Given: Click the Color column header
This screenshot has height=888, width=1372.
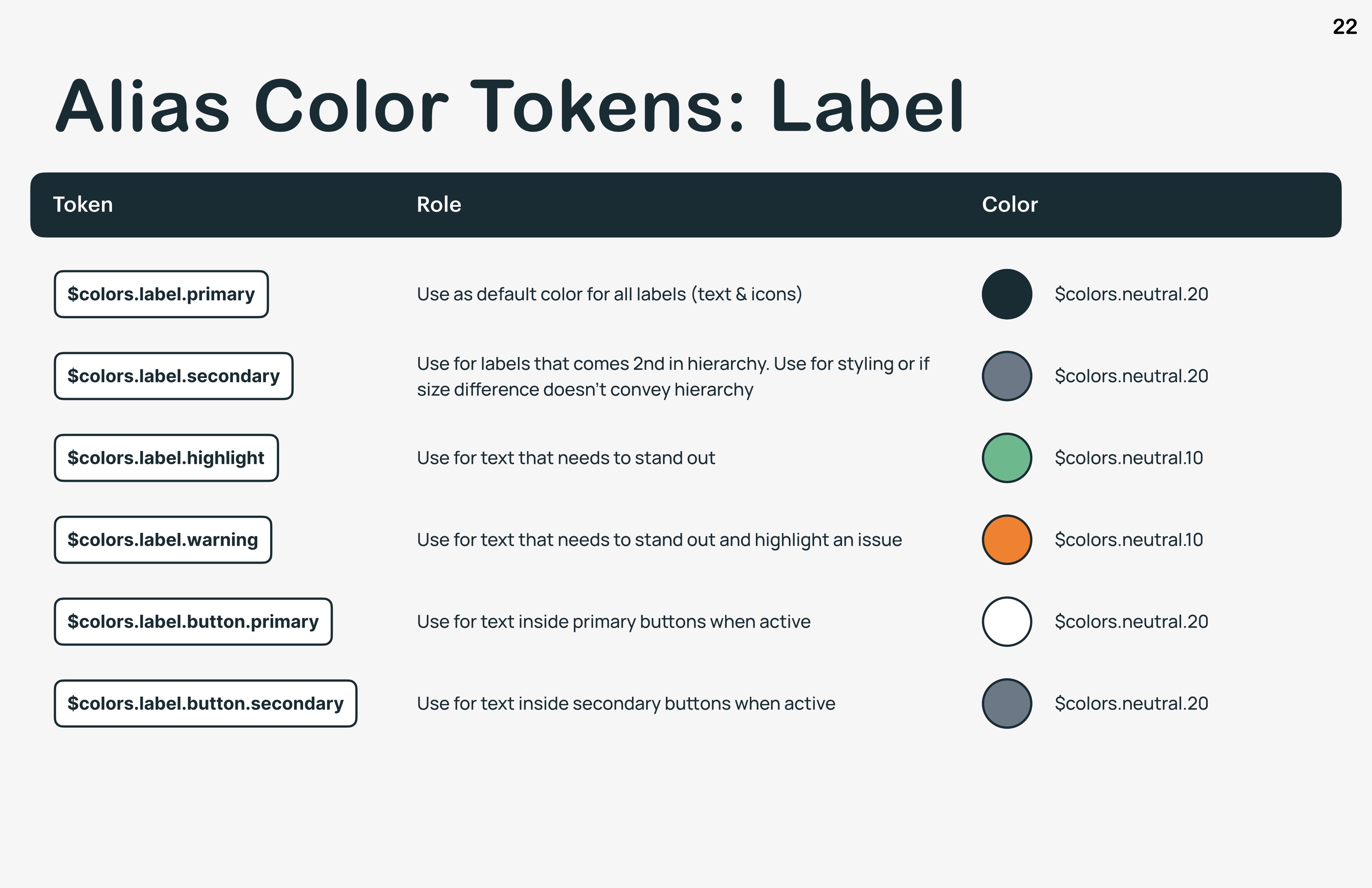Looking at the screenshot, I should coord(1010,205).
